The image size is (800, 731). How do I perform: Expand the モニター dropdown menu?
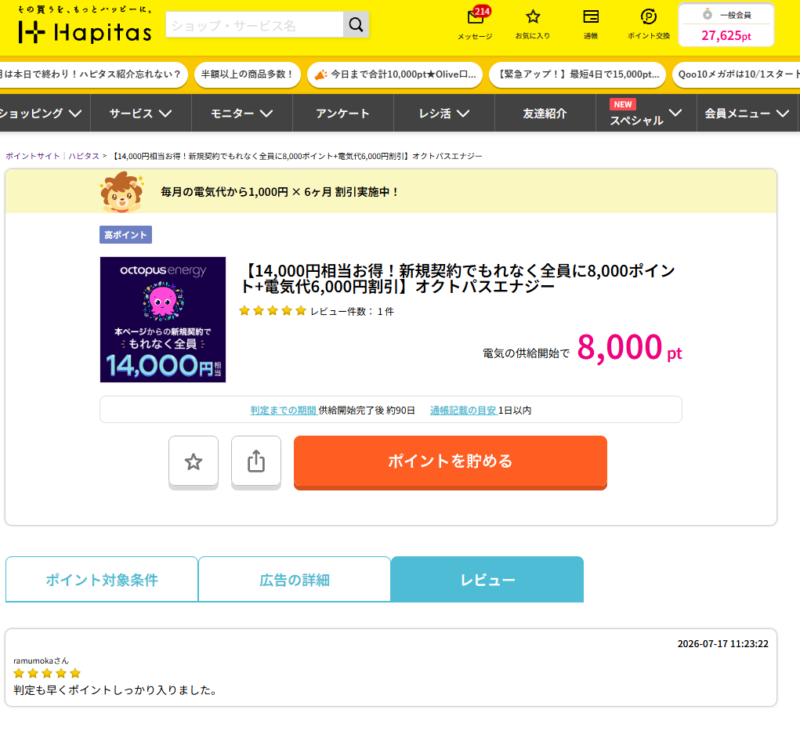click(x=242, y=113)
